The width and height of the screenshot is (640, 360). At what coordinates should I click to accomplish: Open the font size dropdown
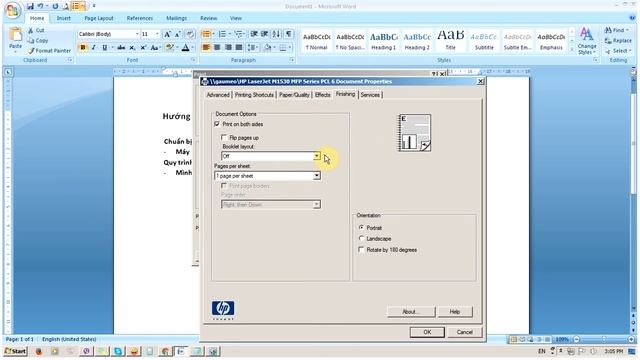[x=157, y=34]
